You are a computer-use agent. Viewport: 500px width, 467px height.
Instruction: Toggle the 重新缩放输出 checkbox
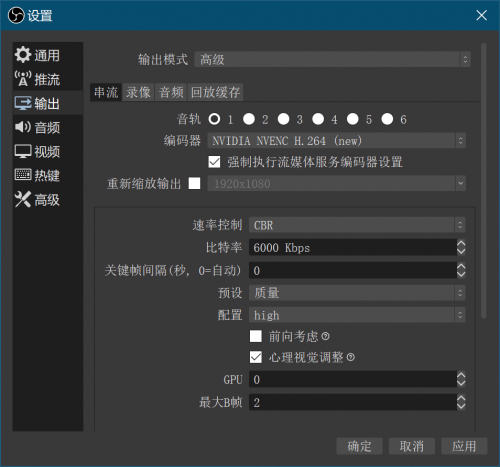194,183
